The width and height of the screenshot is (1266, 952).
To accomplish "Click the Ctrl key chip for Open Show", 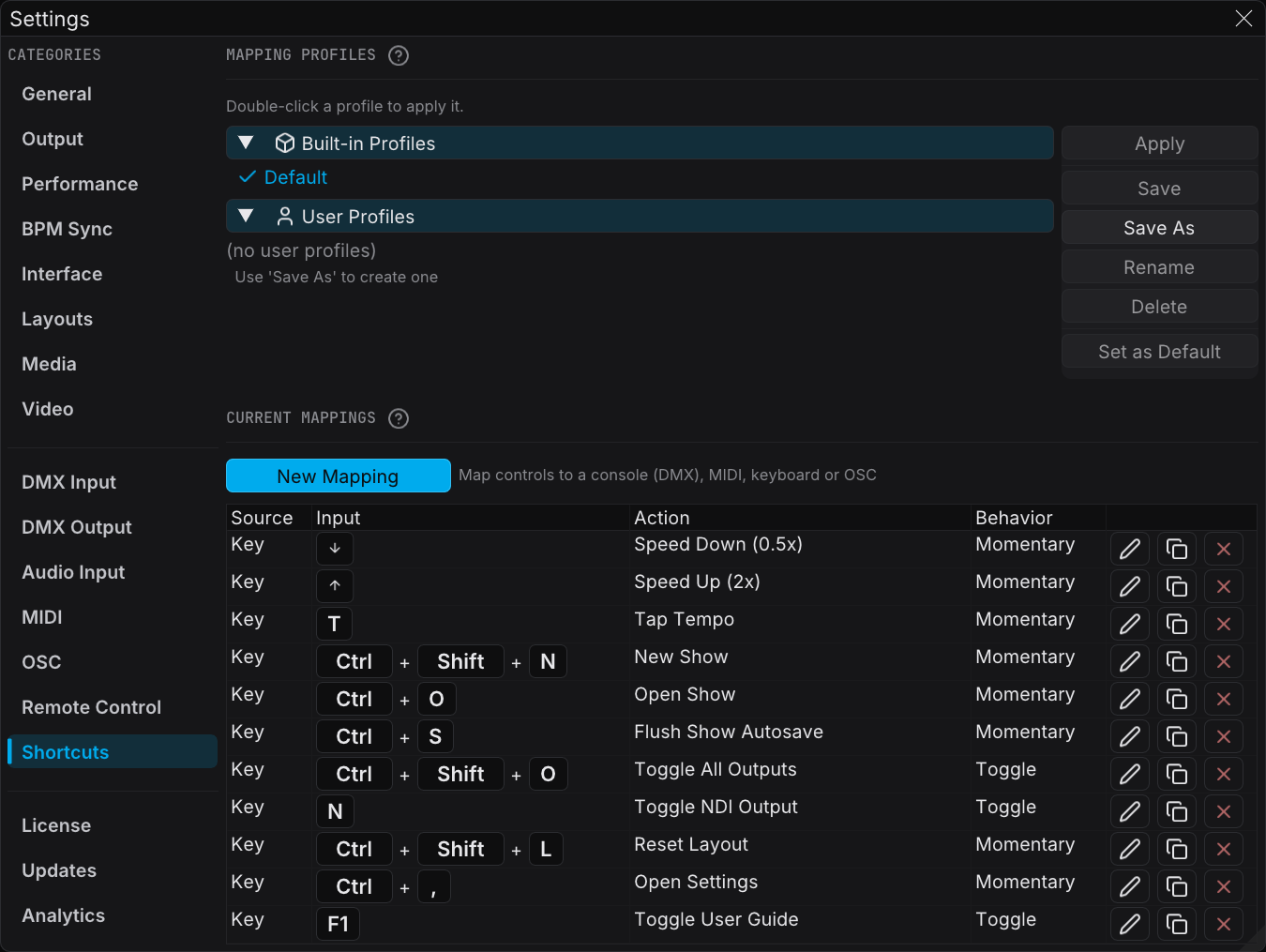I will [x=354, y=699].
